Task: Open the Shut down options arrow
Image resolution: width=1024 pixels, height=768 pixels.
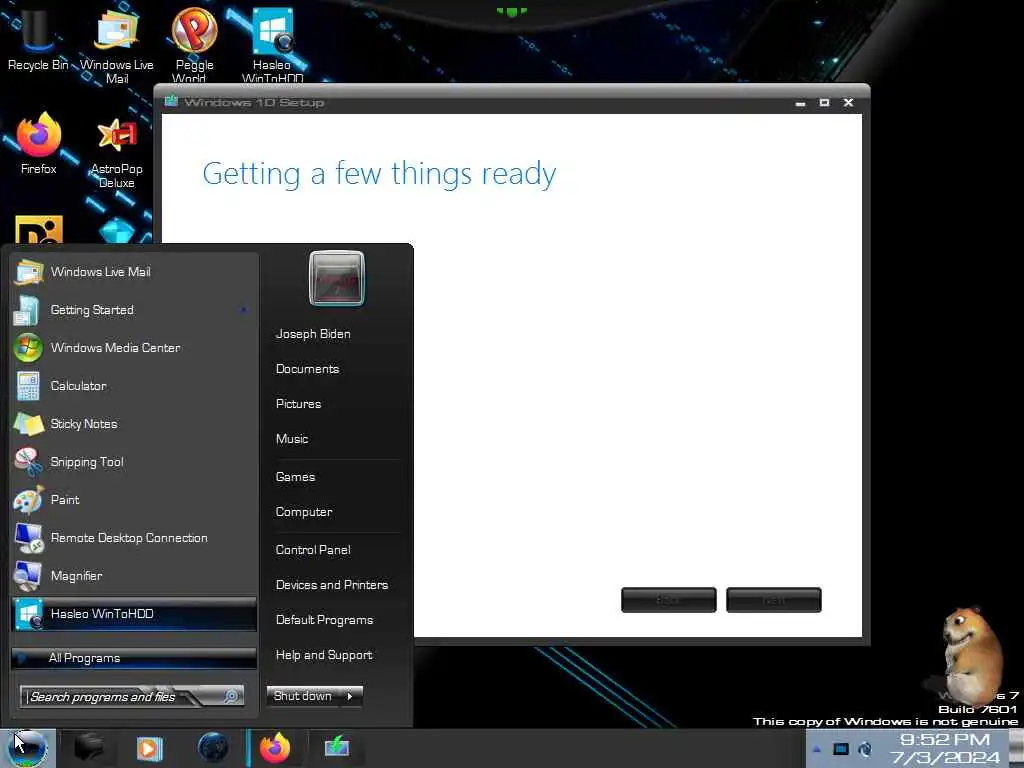Action: (351, 696)
